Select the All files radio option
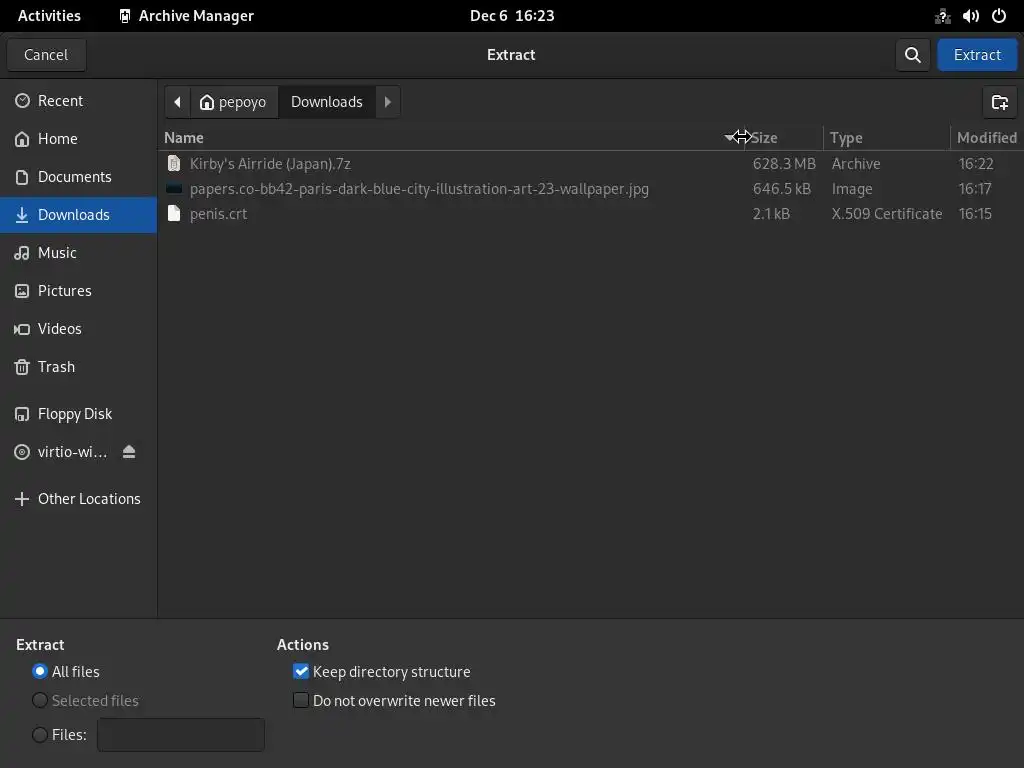Image resolution: width=1024 pixels, height=768 pixels. [40, 672]
